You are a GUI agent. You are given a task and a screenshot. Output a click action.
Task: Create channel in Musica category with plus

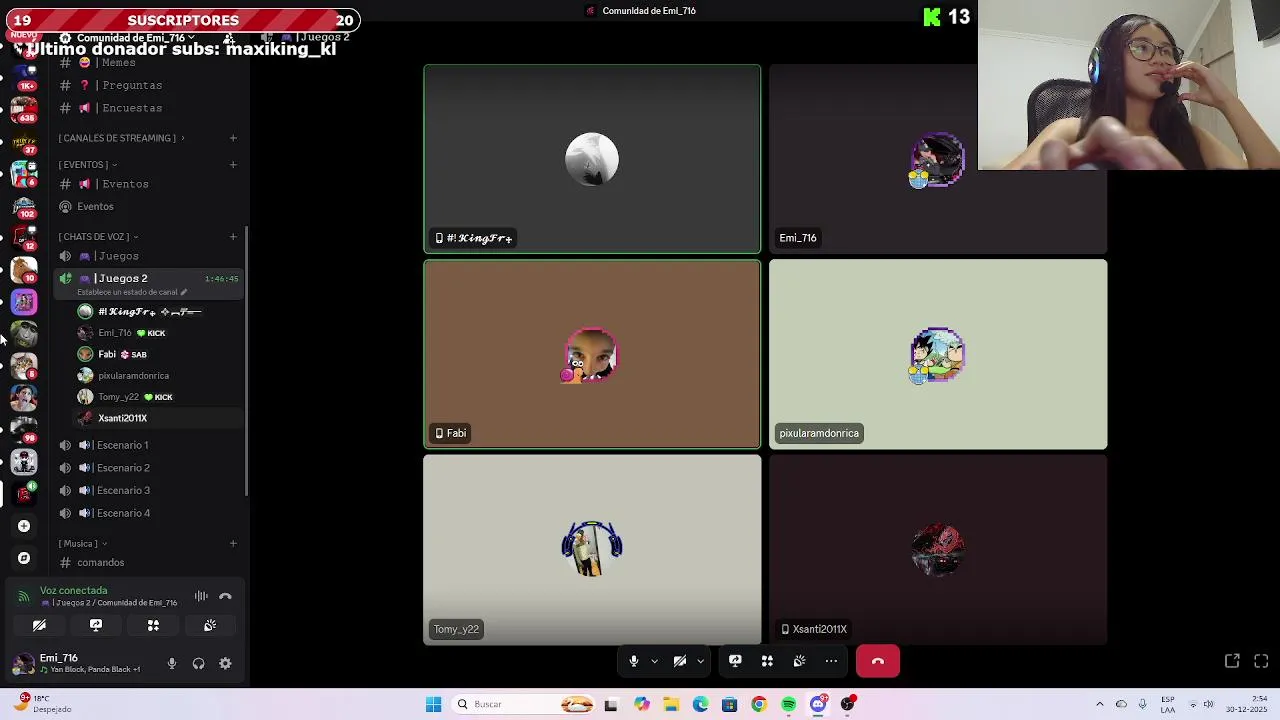coord(233,543)
